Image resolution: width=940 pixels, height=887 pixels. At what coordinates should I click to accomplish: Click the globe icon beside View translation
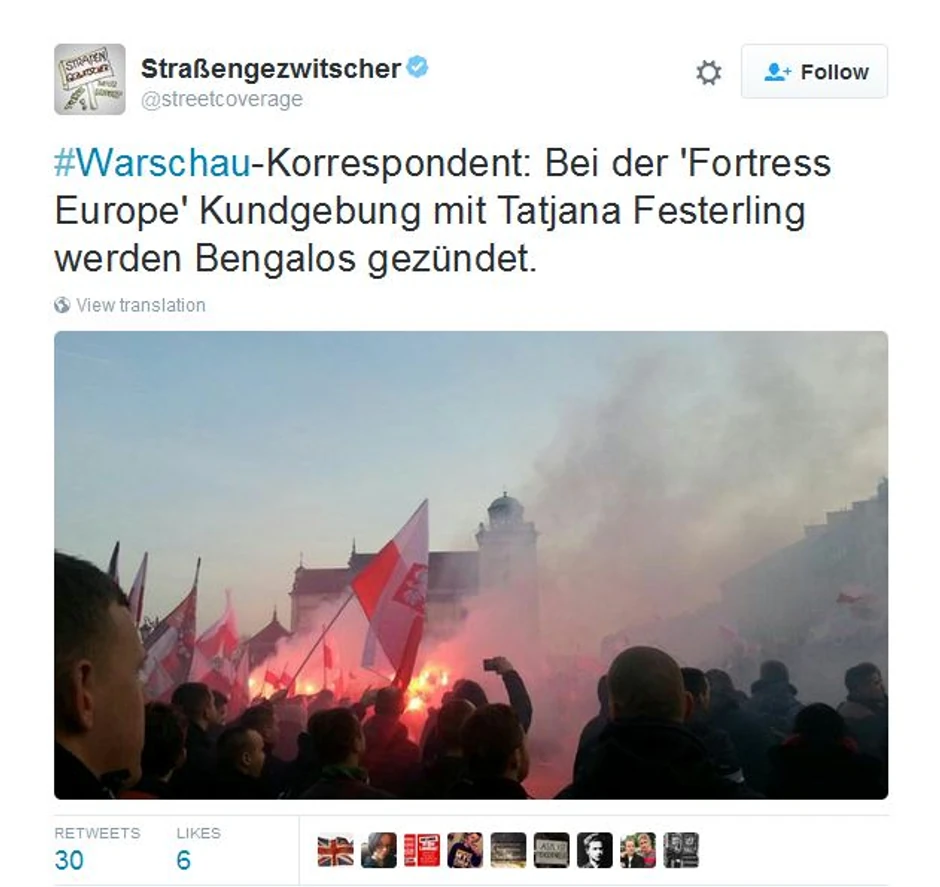pos(62,305)
